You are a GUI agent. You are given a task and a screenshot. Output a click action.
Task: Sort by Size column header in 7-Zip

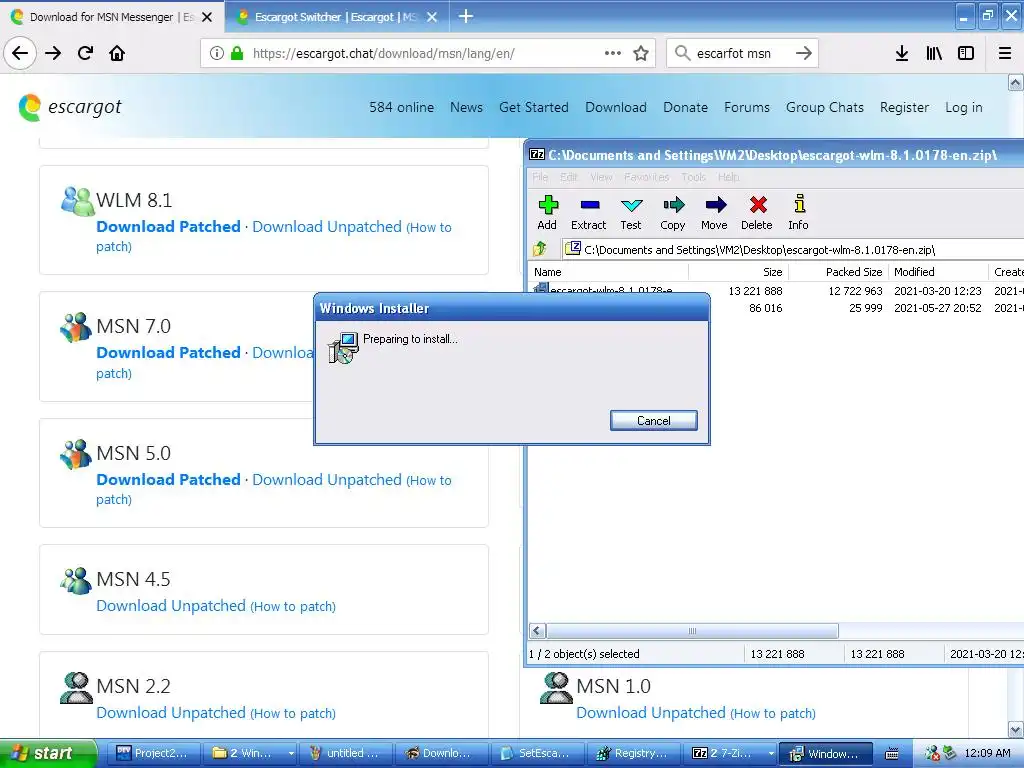[739, 272]
